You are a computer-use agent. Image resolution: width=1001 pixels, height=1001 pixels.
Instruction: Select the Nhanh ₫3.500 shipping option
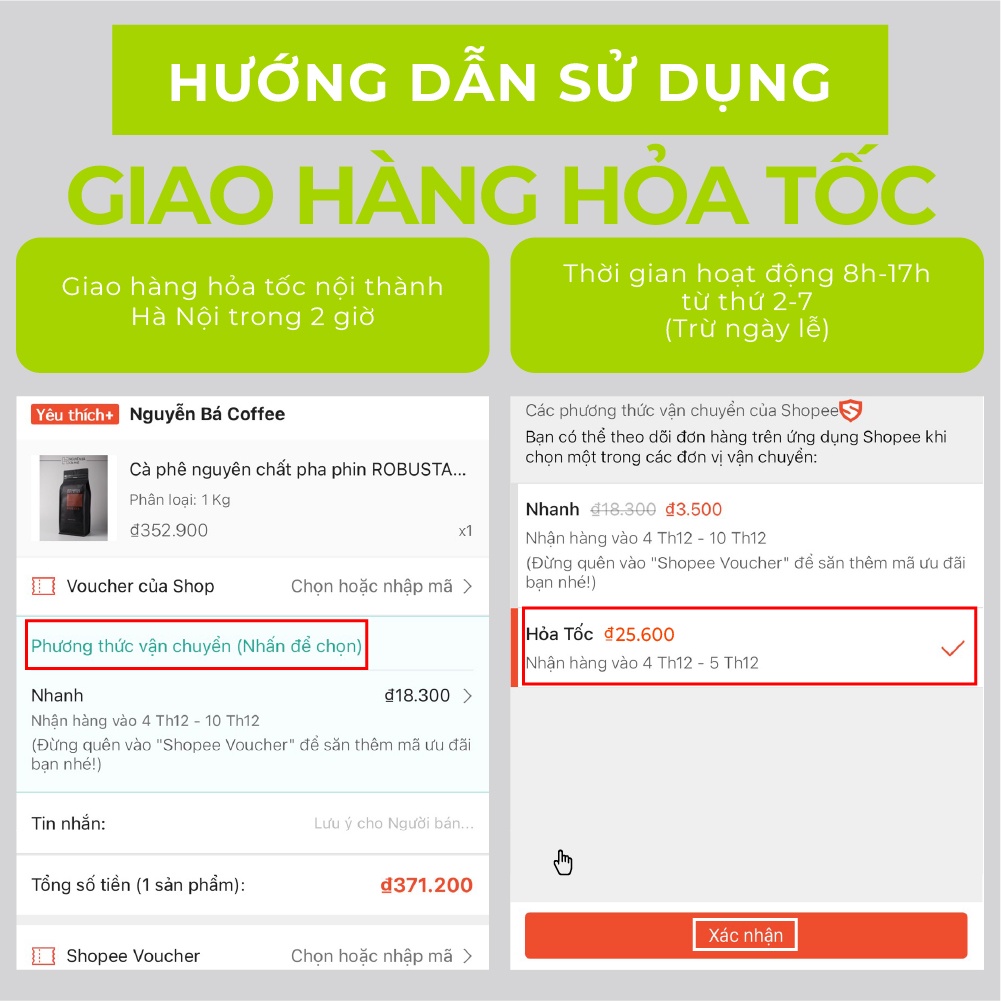point(746,545)
